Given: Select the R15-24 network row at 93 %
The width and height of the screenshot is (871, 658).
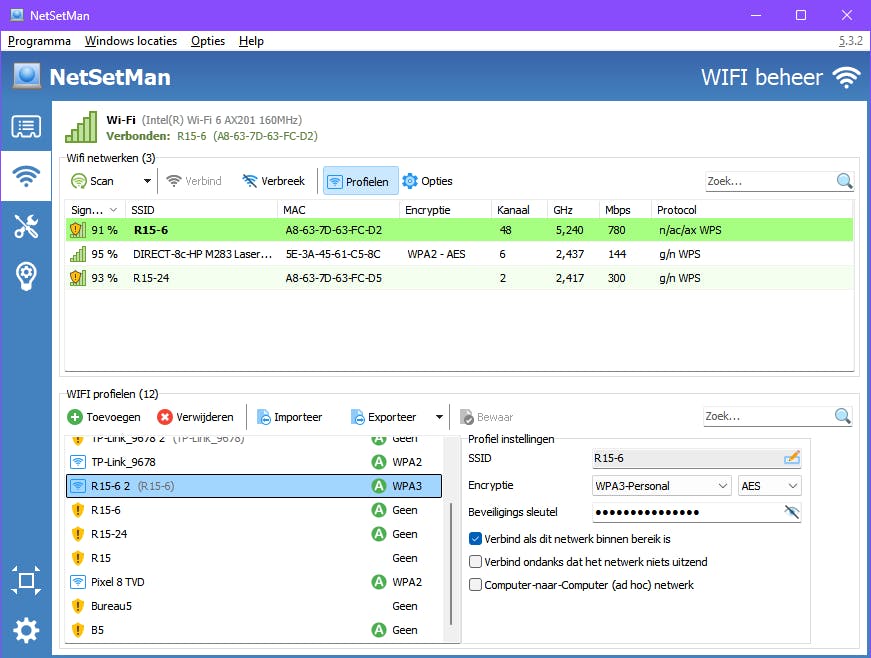Looking at the screenshot, I should click(459, 278).
